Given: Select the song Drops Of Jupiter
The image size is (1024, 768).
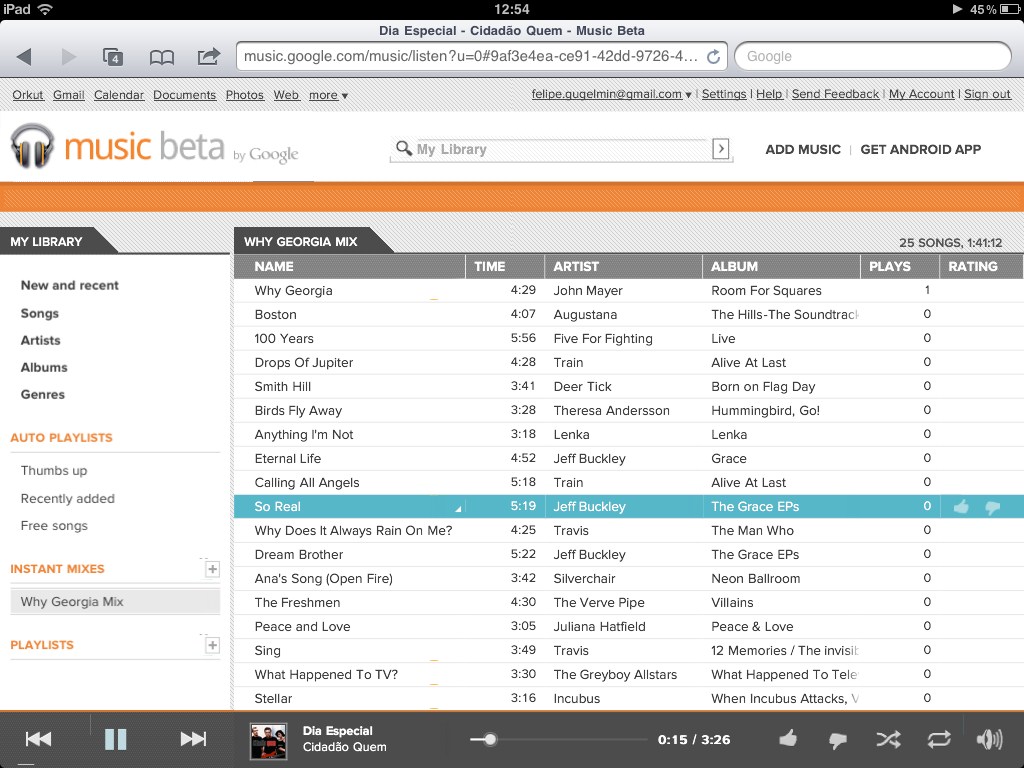Looking at the screenshot, I should point(304,362).
